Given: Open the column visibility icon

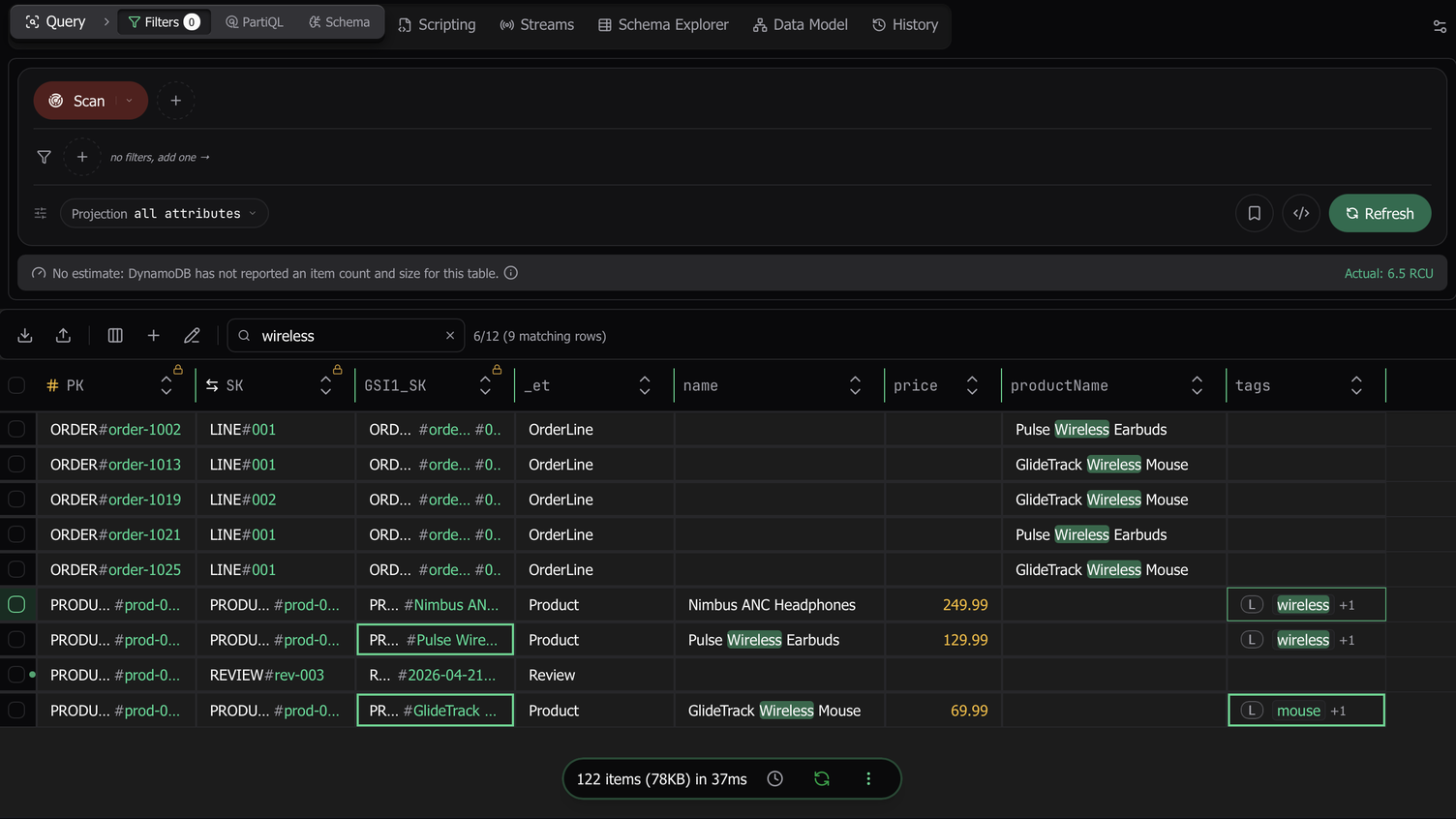Looking at the screenshot, I should (115, 335).
